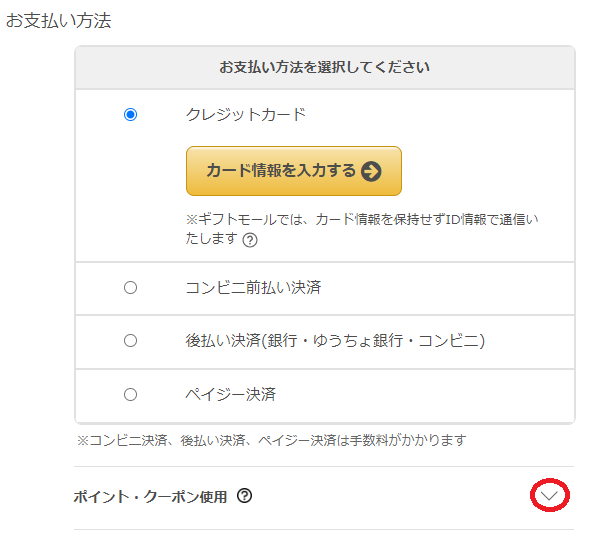
Task: Pick the ペイジー決済 radio button
Action: (130, 395)
